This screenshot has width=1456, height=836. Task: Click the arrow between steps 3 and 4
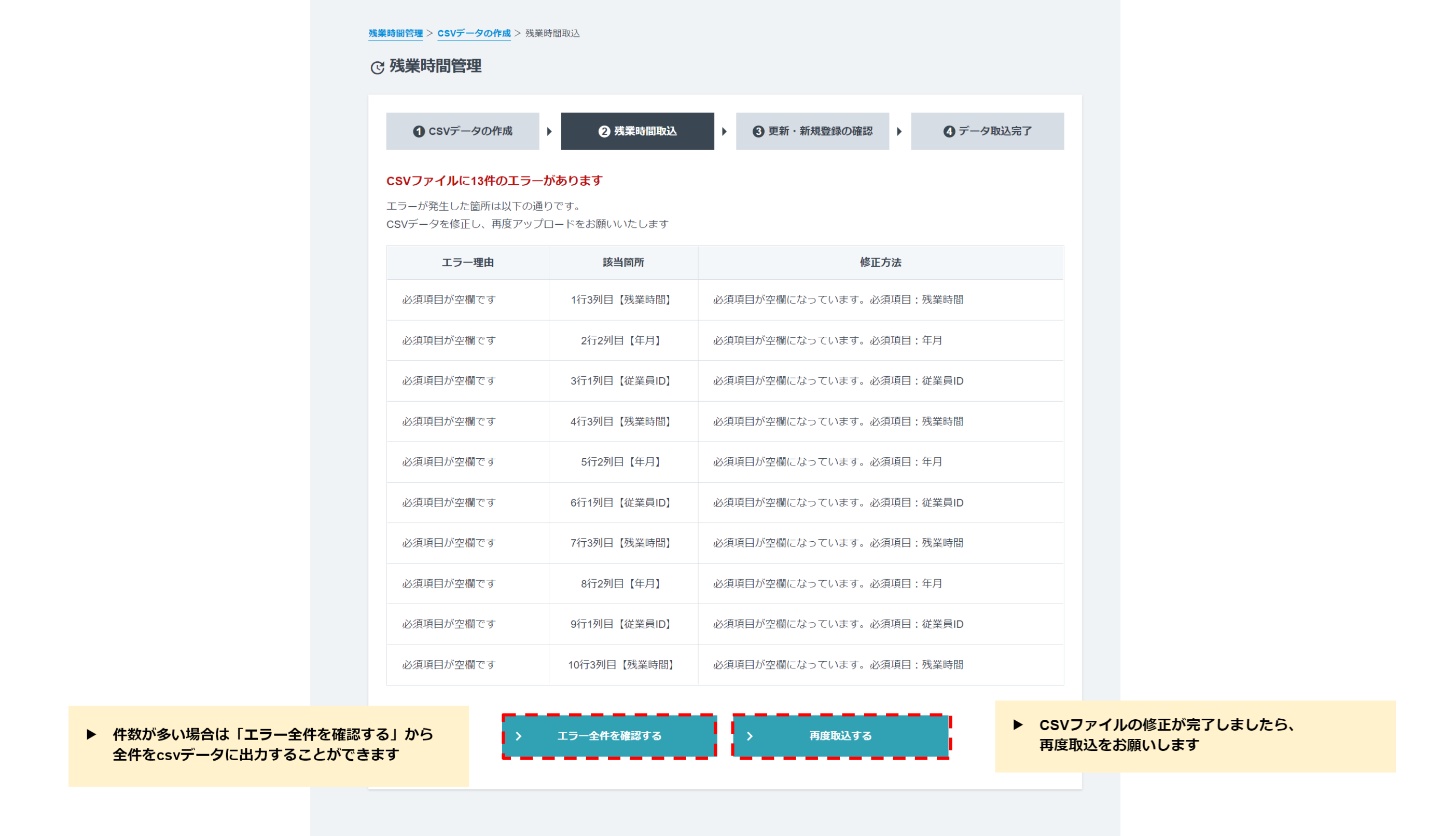click(899, 131)
